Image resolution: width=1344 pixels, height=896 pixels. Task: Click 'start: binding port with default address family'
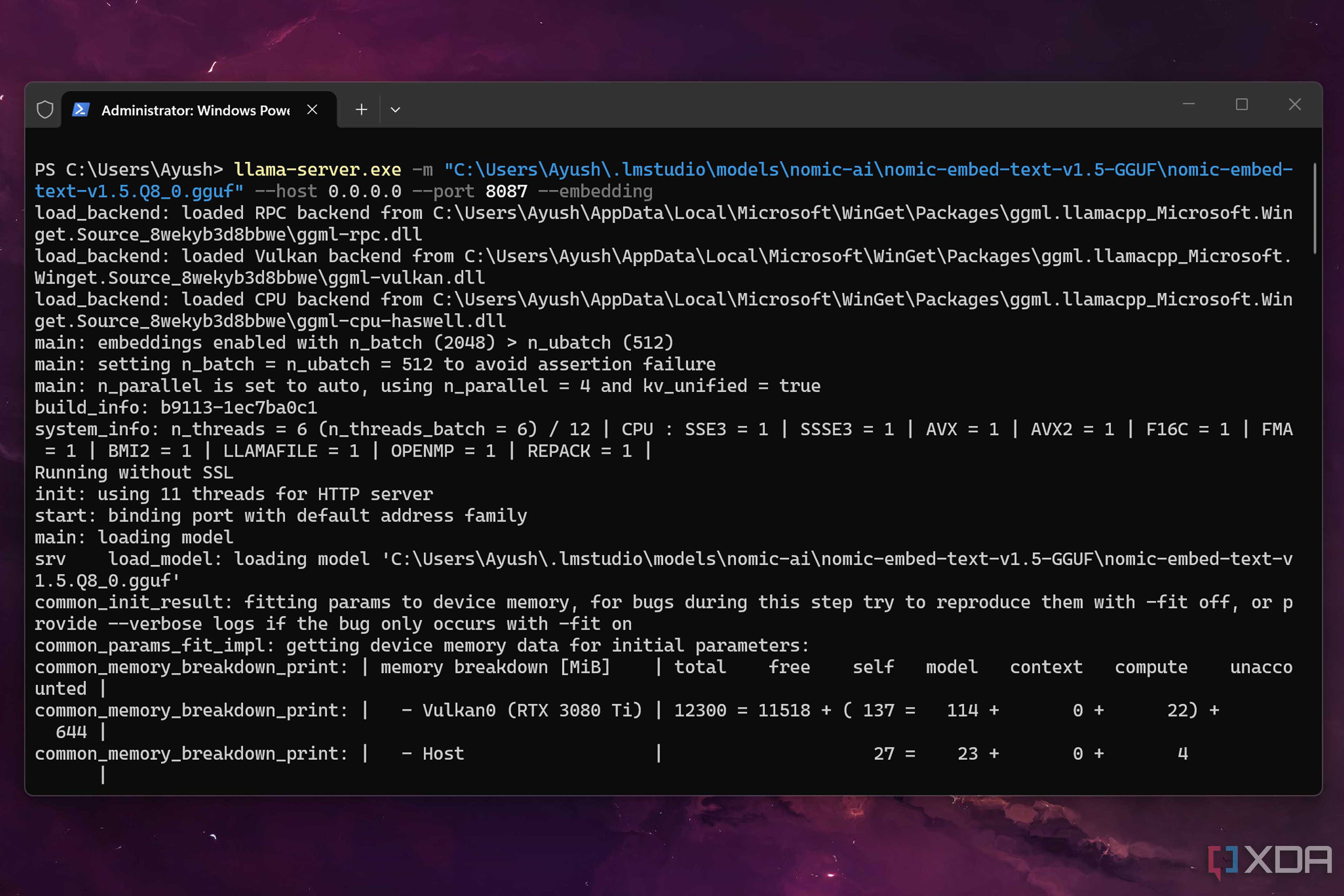pyautogui.click(x=281, y=516)
